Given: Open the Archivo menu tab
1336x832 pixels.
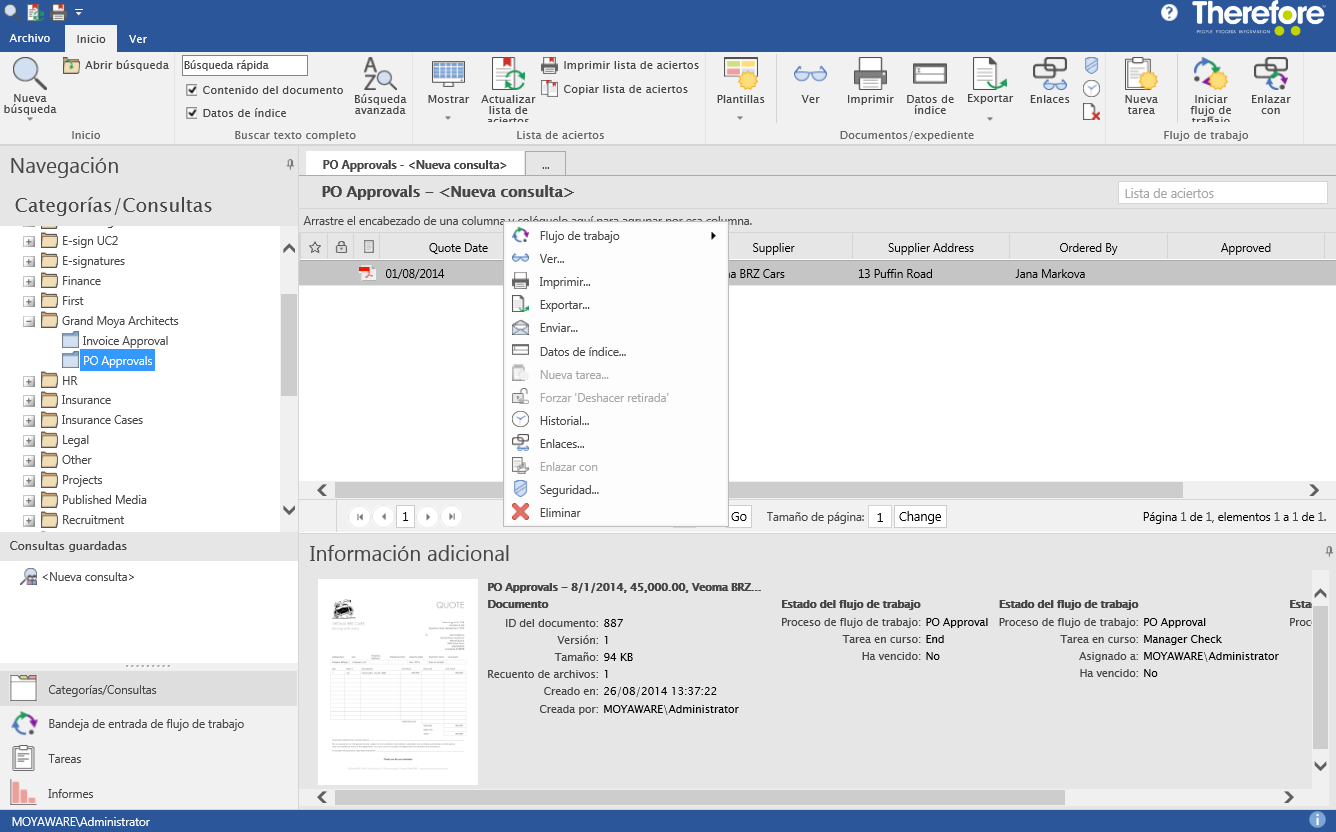Looking at the screenshot, I should tap(30, 38).
